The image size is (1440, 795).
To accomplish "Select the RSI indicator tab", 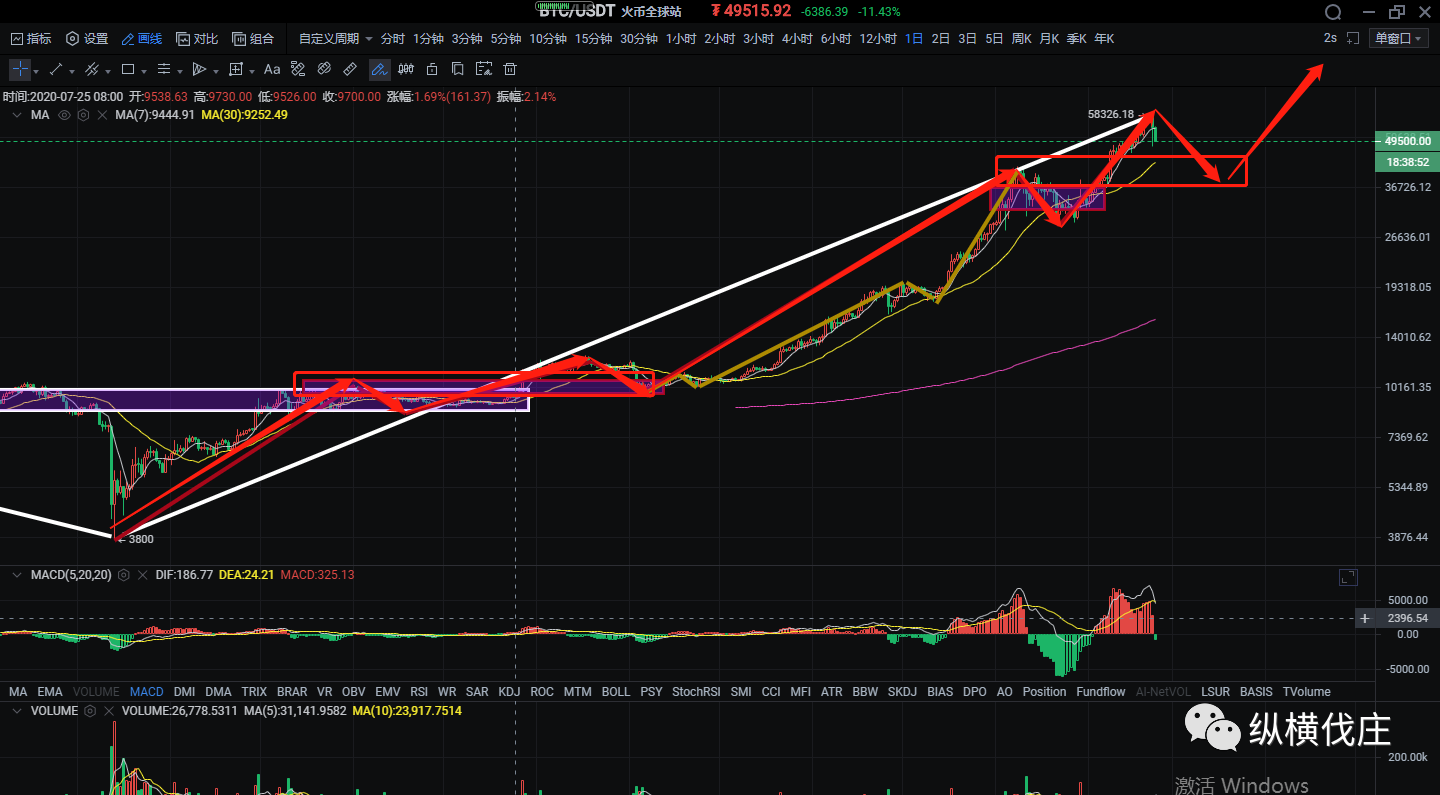I will tap(419, 692).
